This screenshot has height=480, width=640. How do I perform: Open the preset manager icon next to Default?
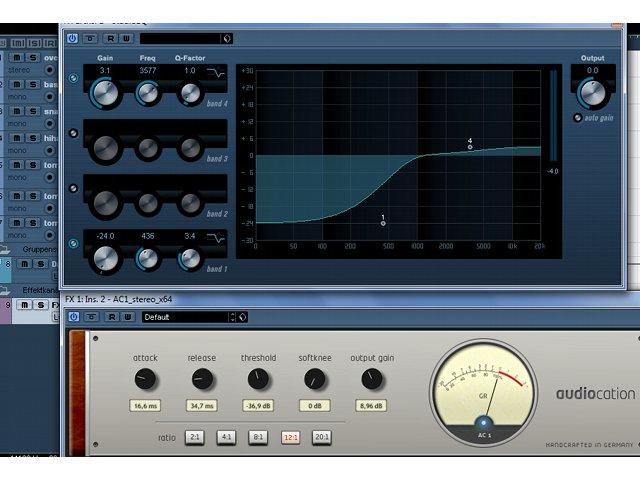click(243, 317)
